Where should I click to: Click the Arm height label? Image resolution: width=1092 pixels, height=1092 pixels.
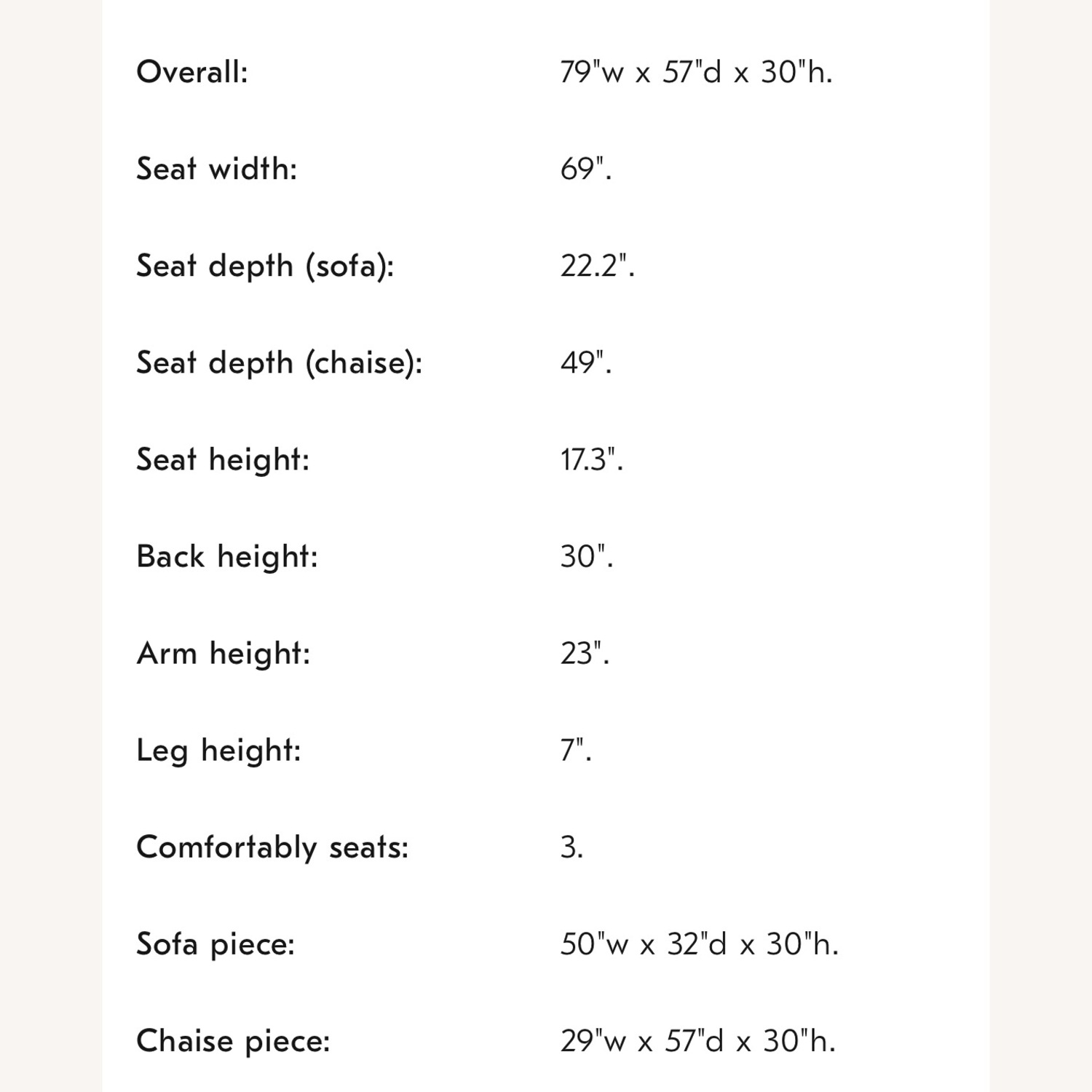tap(223, 654)
